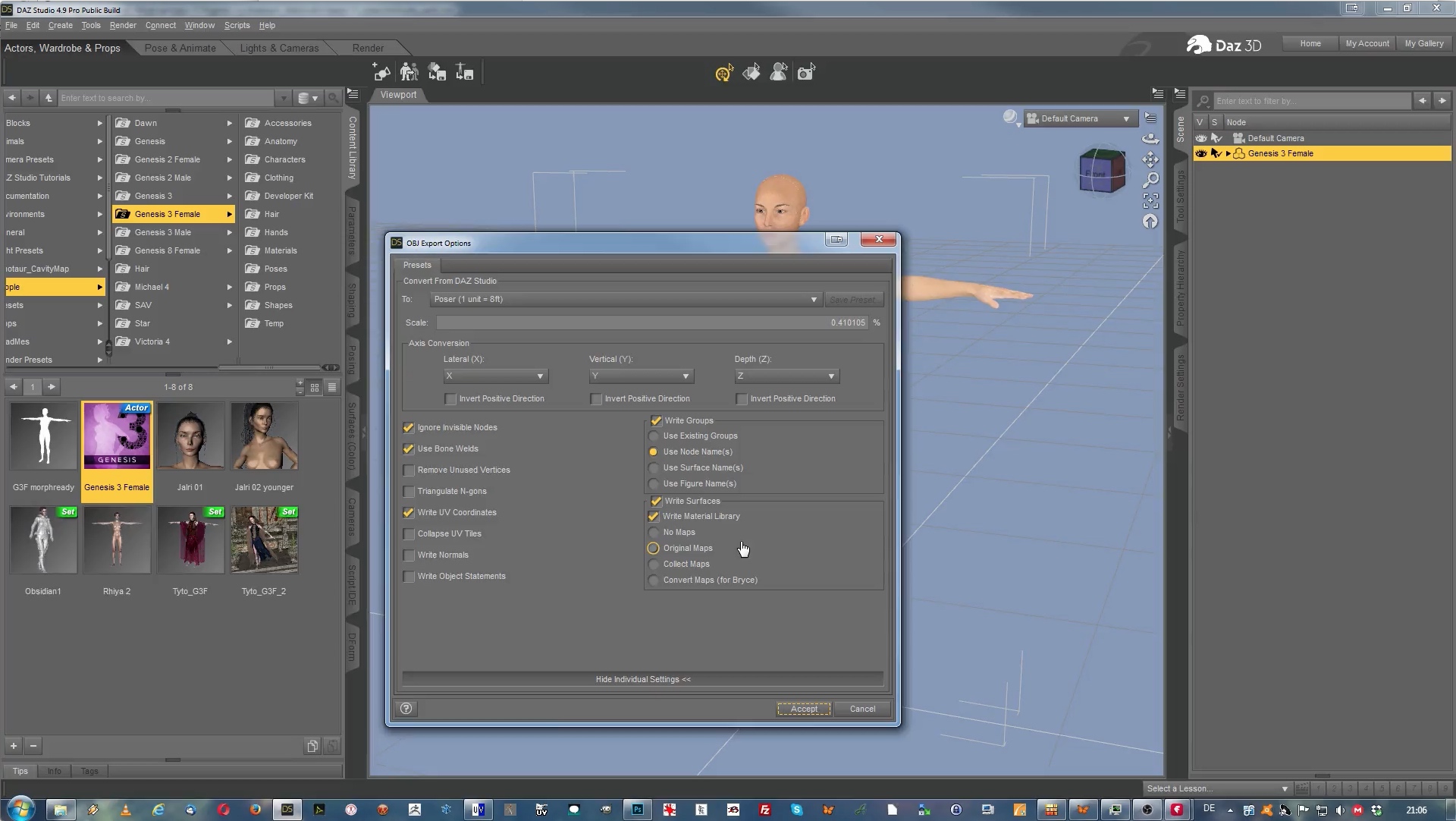Expand the Genesis 3 Female node in Scene
The height and width of the screenshot is (821, 1456).
(x=1228, y=154)
